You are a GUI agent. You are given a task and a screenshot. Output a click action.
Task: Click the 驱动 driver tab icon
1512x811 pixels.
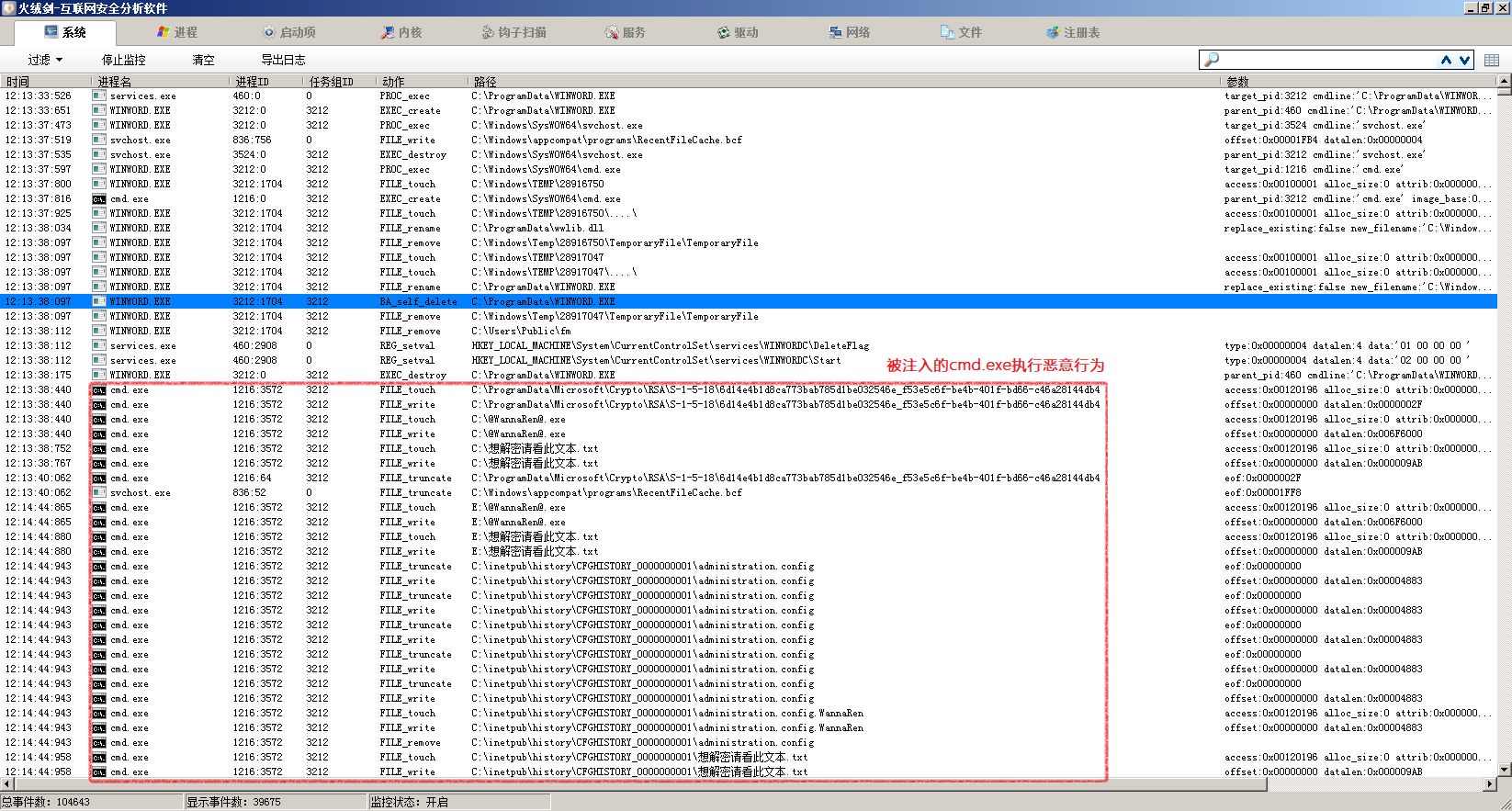point(724,32)
